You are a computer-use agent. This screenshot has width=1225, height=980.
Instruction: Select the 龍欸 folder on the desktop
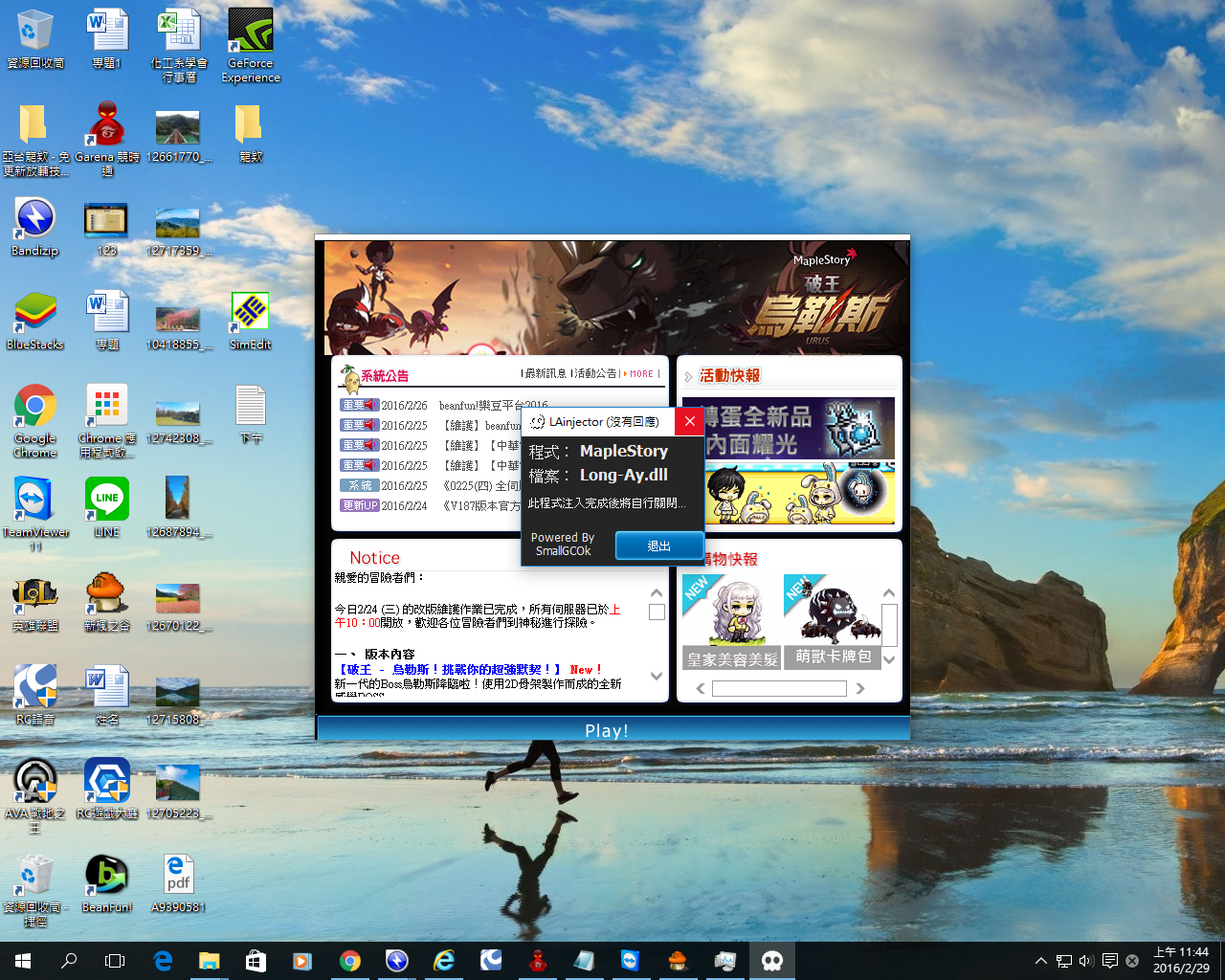click(x=250, y=134)
